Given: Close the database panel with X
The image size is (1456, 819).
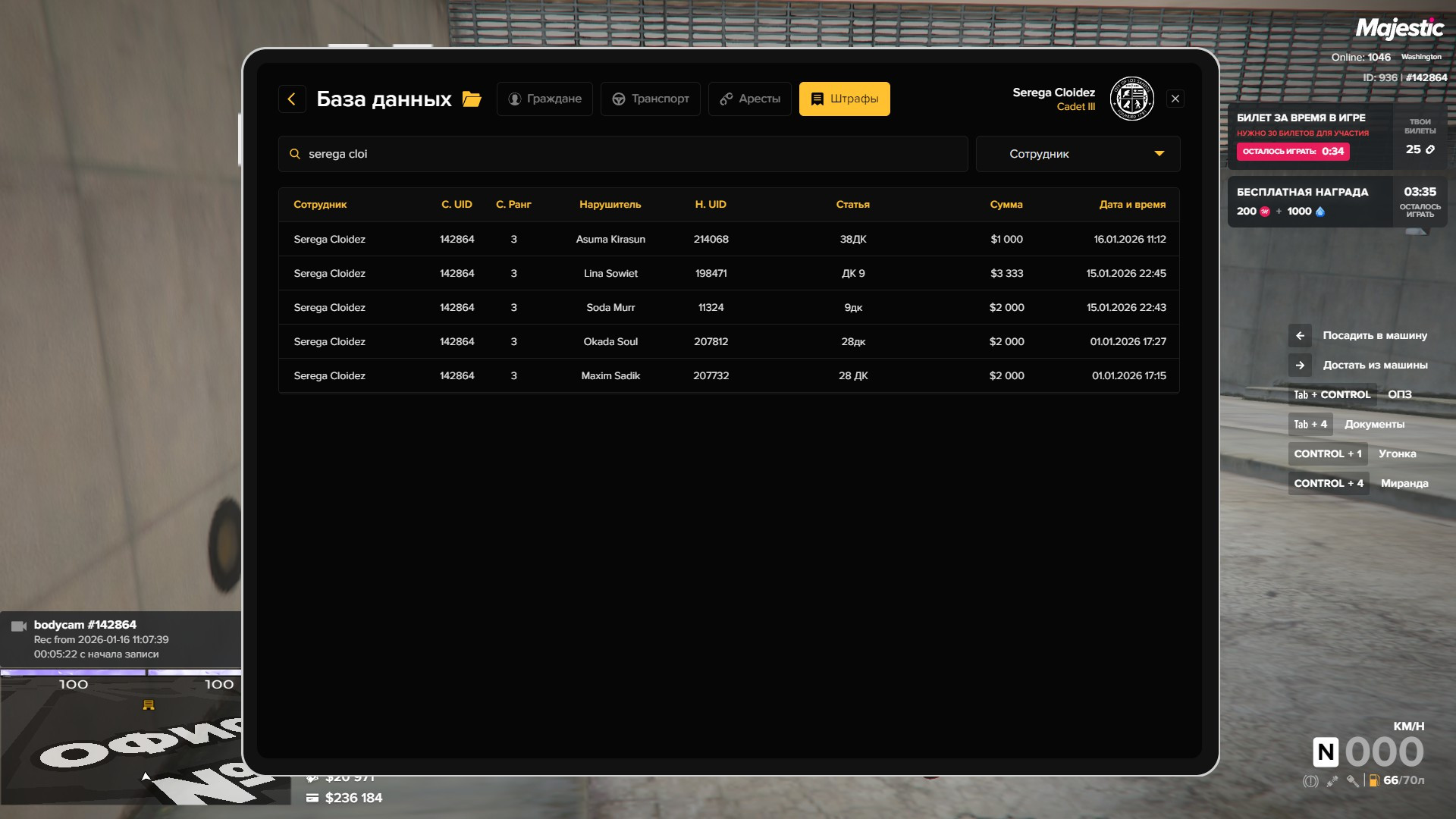Looking at the screenshot, I should tap(1175, 99).
